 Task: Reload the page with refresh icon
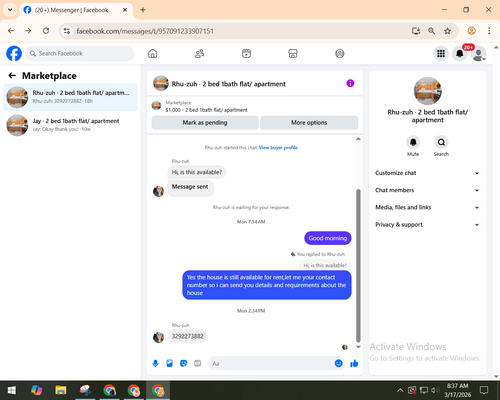tap(46, 31)
